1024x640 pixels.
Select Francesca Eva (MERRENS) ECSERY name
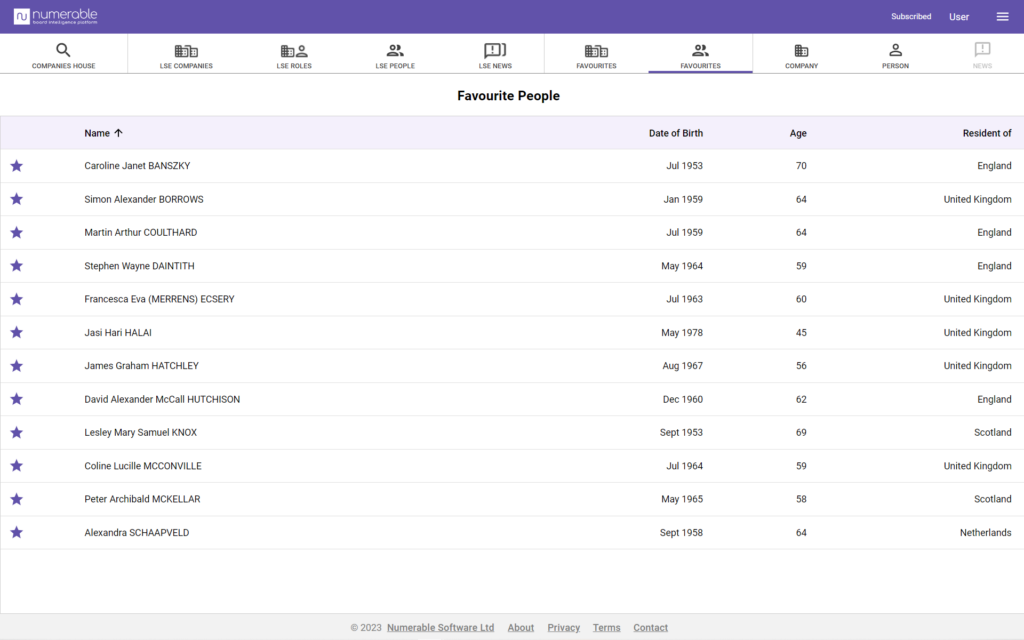[x=159, y=299]
